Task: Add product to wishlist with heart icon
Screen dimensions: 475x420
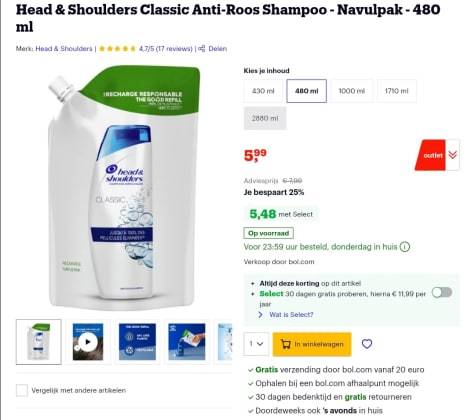Action: [367, 344]
